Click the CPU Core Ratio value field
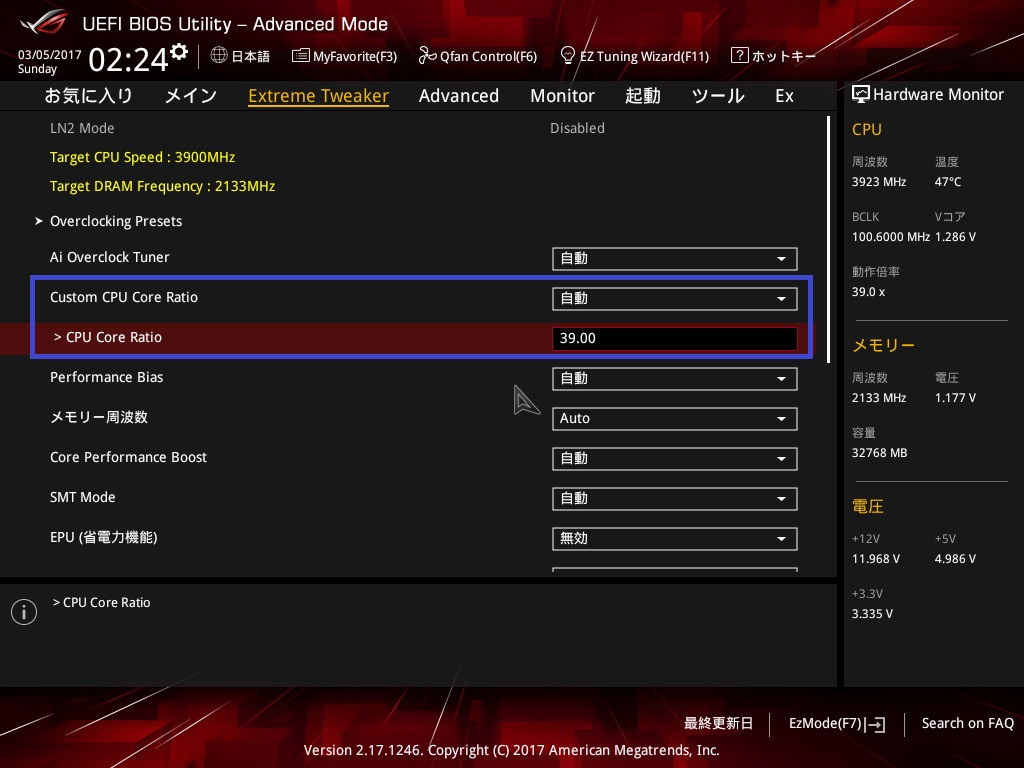Screen dimensions: 1024x768 (x=675, y=338)
